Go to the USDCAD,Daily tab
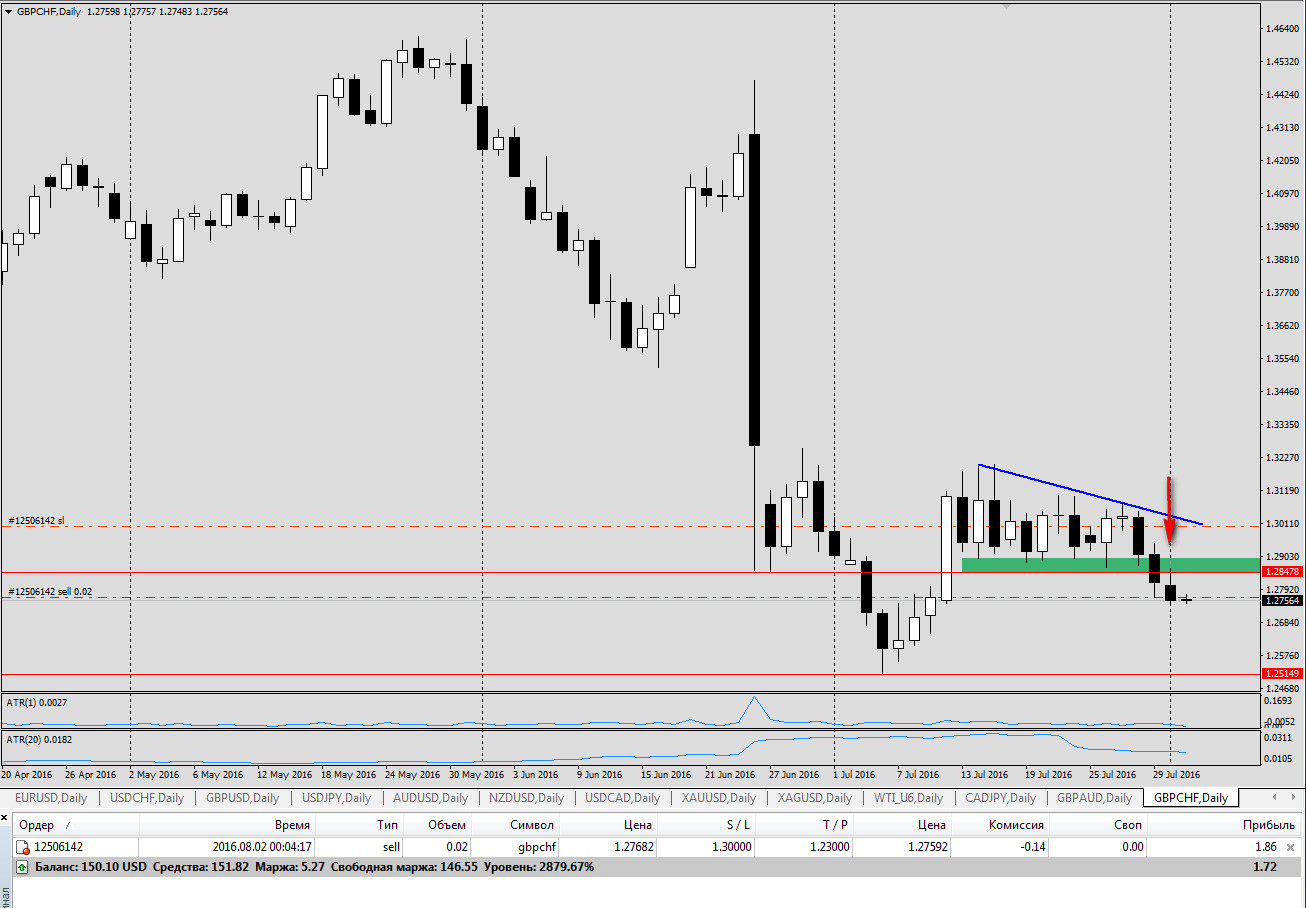The width and height of the screenshot is (1306, 908). pos(621,798)
